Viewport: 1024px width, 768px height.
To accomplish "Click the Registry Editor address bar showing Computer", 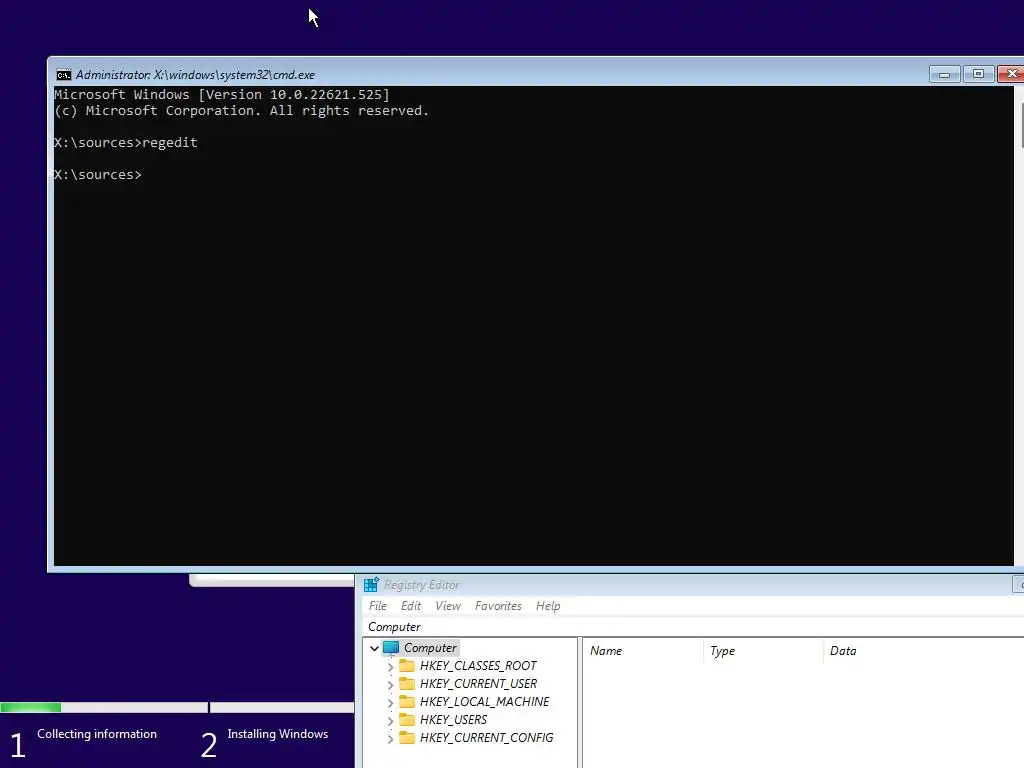I will point(692,627).
